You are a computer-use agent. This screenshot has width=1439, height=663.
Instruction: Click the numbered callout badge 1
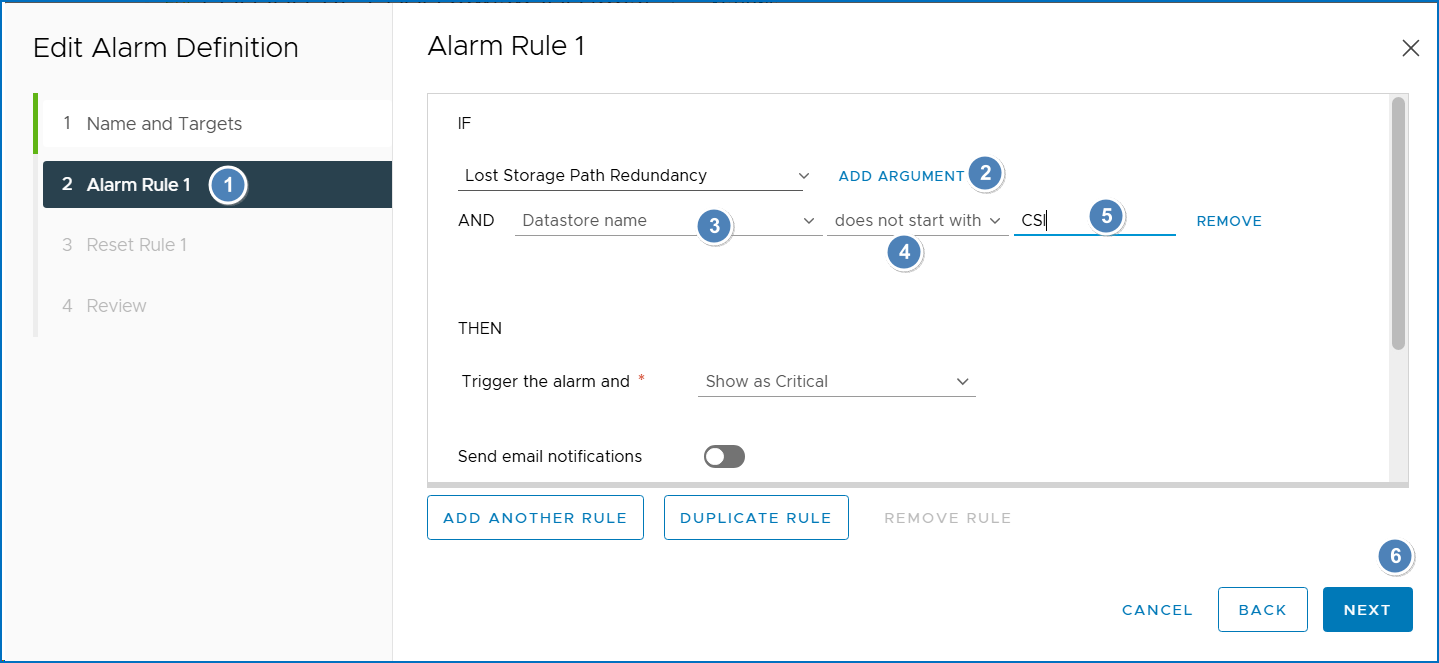tap(228, 185)
